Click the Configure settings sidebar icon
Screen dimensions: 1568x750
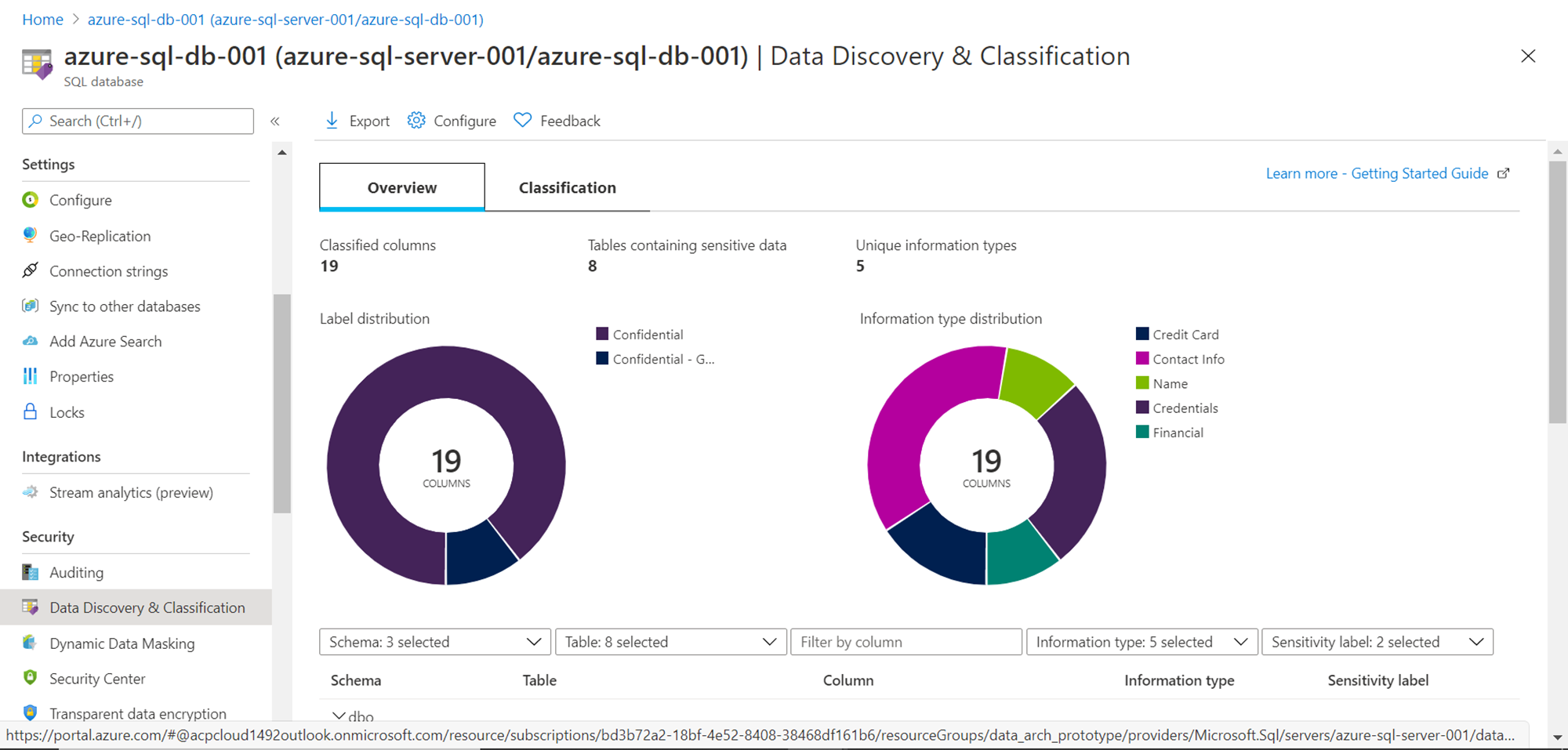click(30, 200)
